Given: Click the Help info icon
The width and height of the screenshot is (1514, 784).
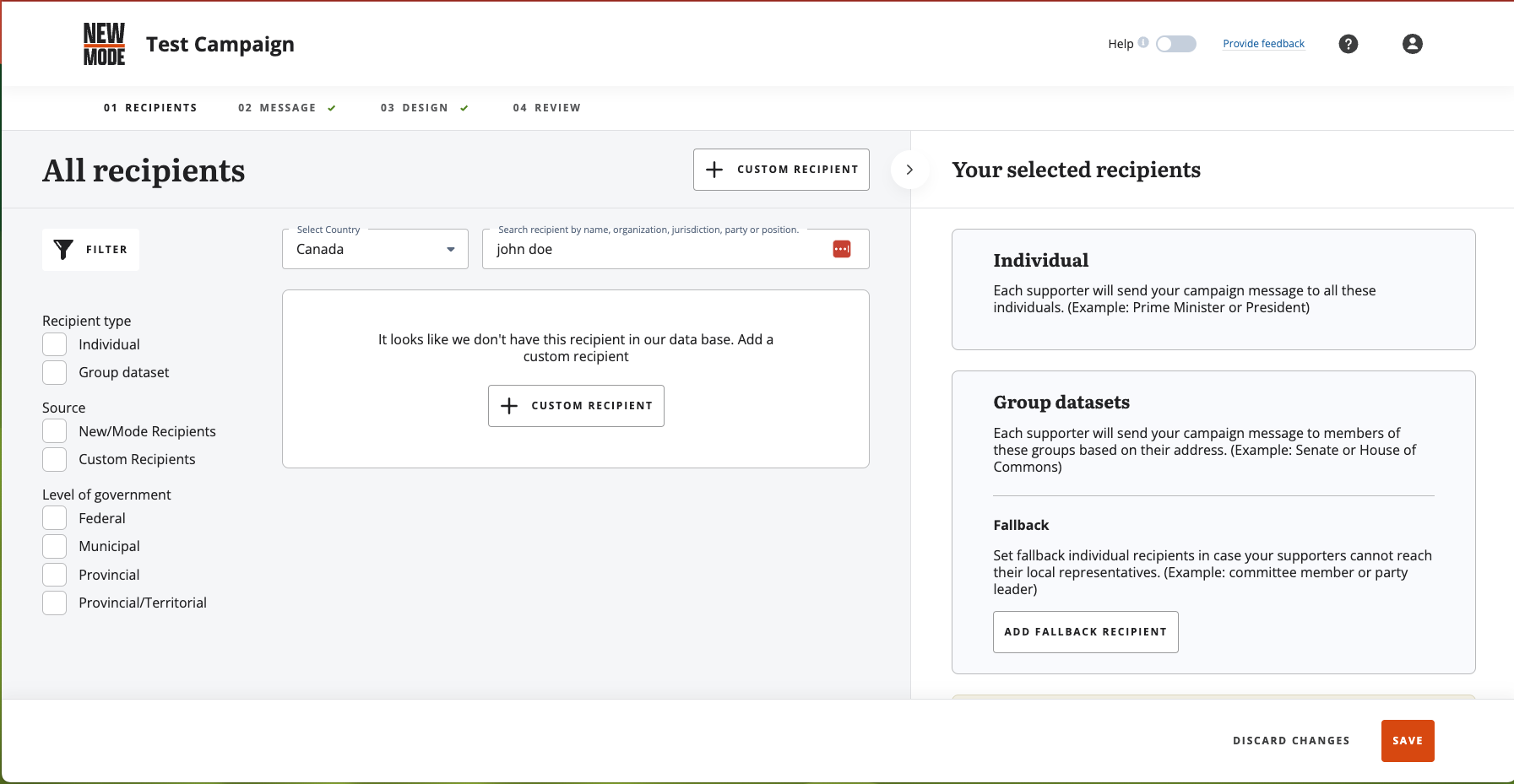Looking at the screenshot, I should click(1143, 42).
